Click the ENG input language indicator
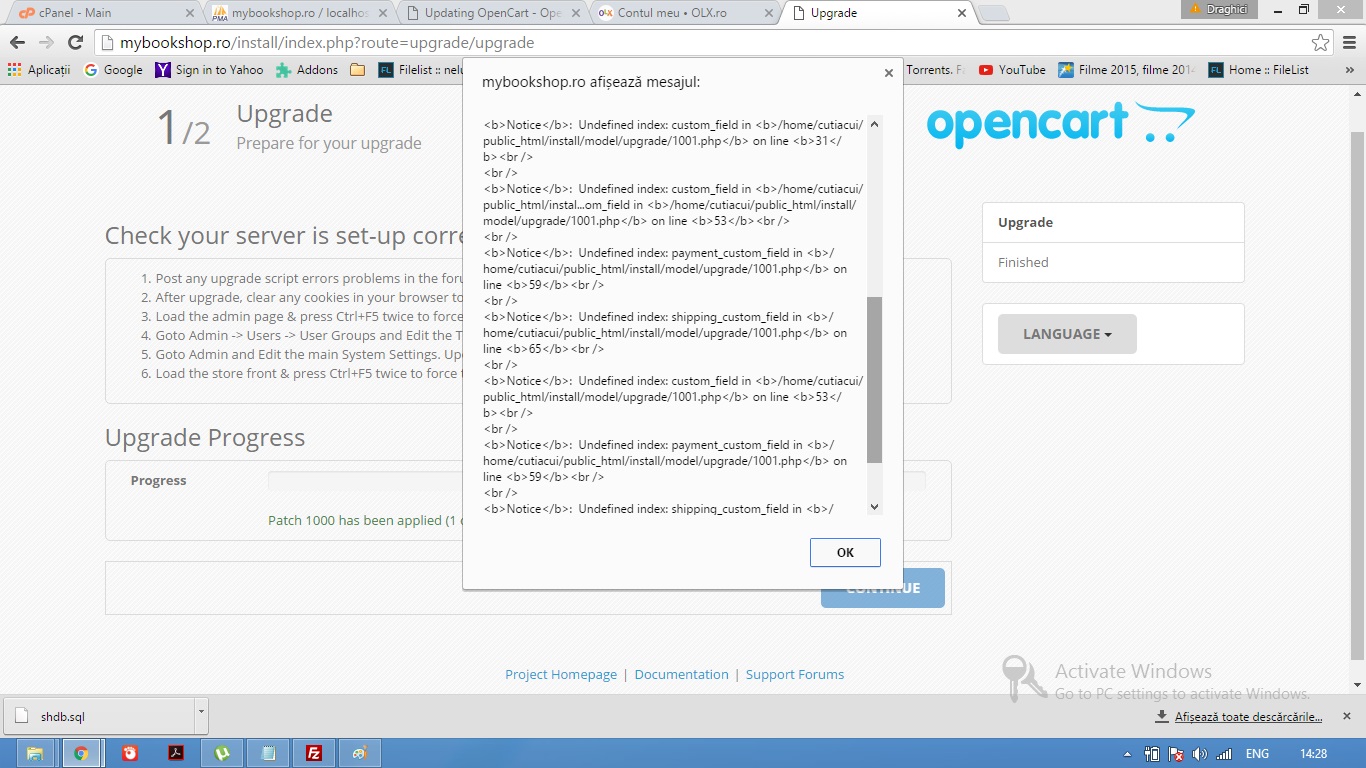The height and width of the screenshot is (768, 1366). coord(1257,754)
